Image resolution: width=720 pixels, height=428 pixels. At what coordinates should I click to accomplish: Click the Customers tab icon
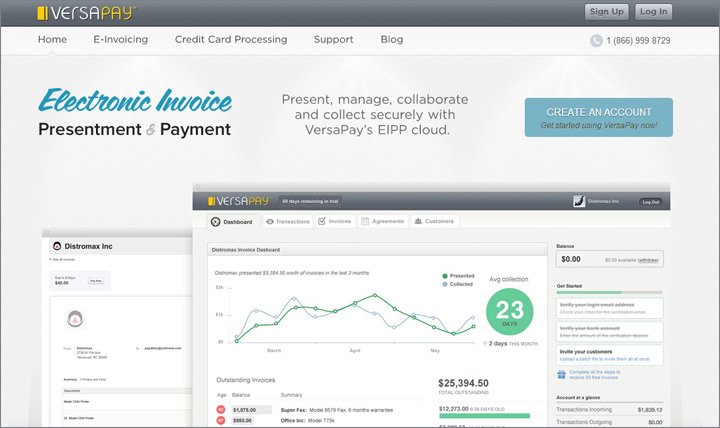[x=417, y=221]
